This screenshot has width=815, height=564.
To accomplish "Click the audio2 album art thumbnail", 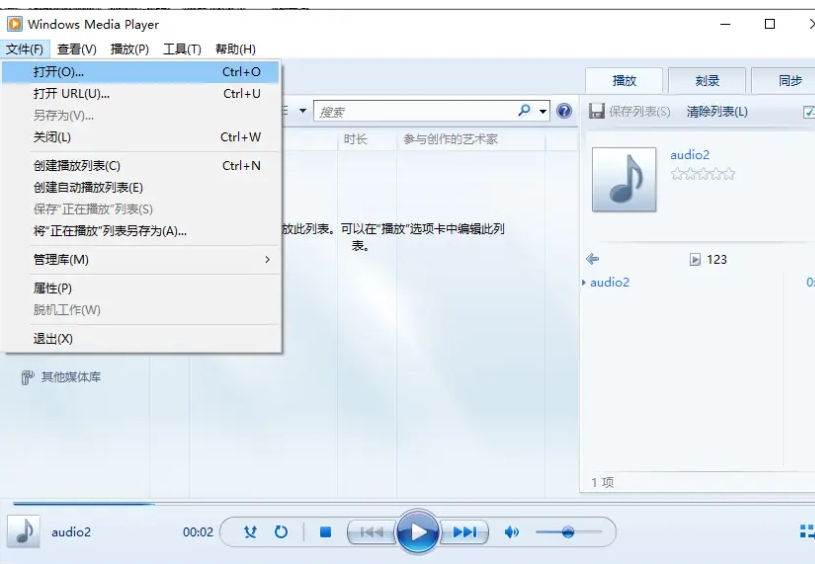I will coord(624,179).
